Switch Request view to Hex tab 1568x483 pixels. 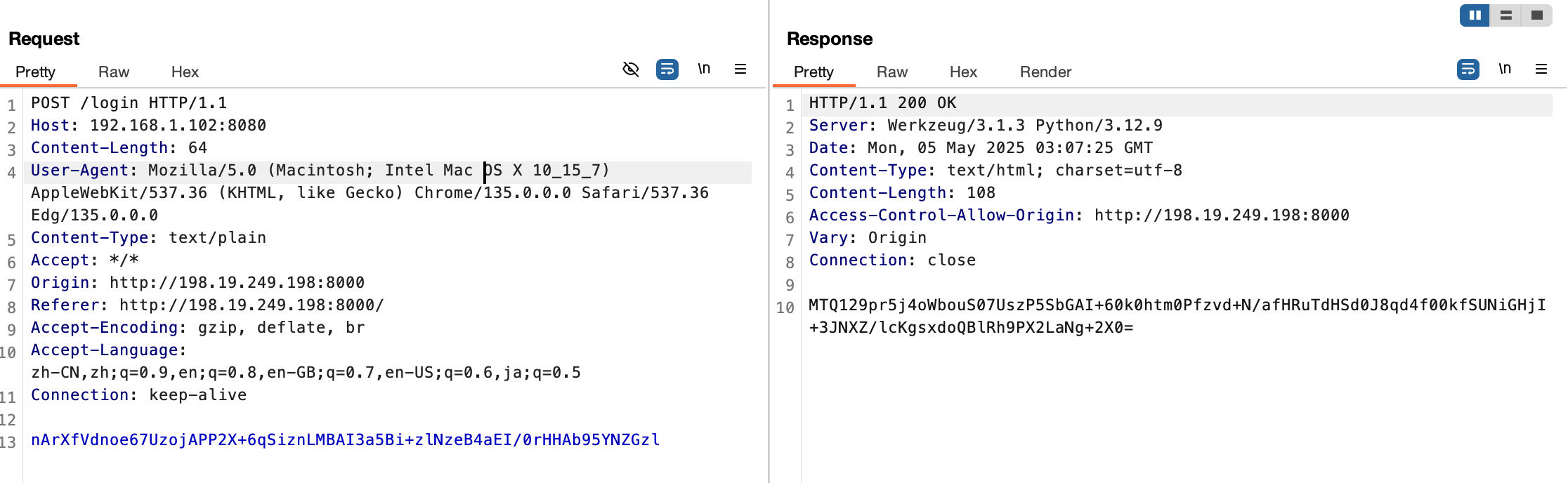coord(185,72)
